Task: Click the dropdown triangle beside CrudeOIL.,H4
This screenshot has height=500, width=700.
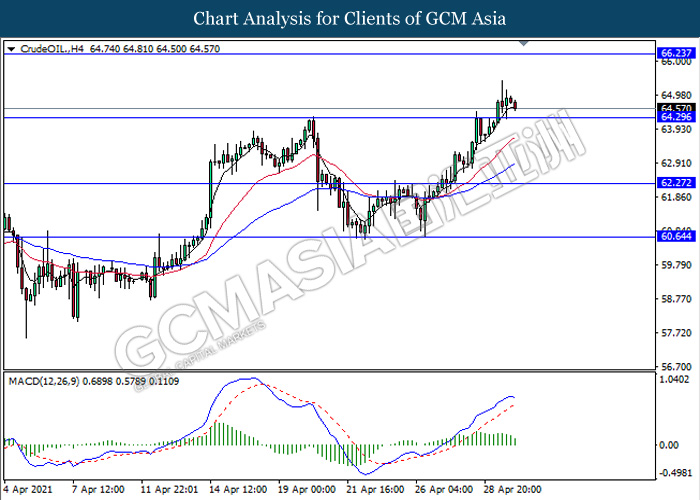Action: point(12,49)
